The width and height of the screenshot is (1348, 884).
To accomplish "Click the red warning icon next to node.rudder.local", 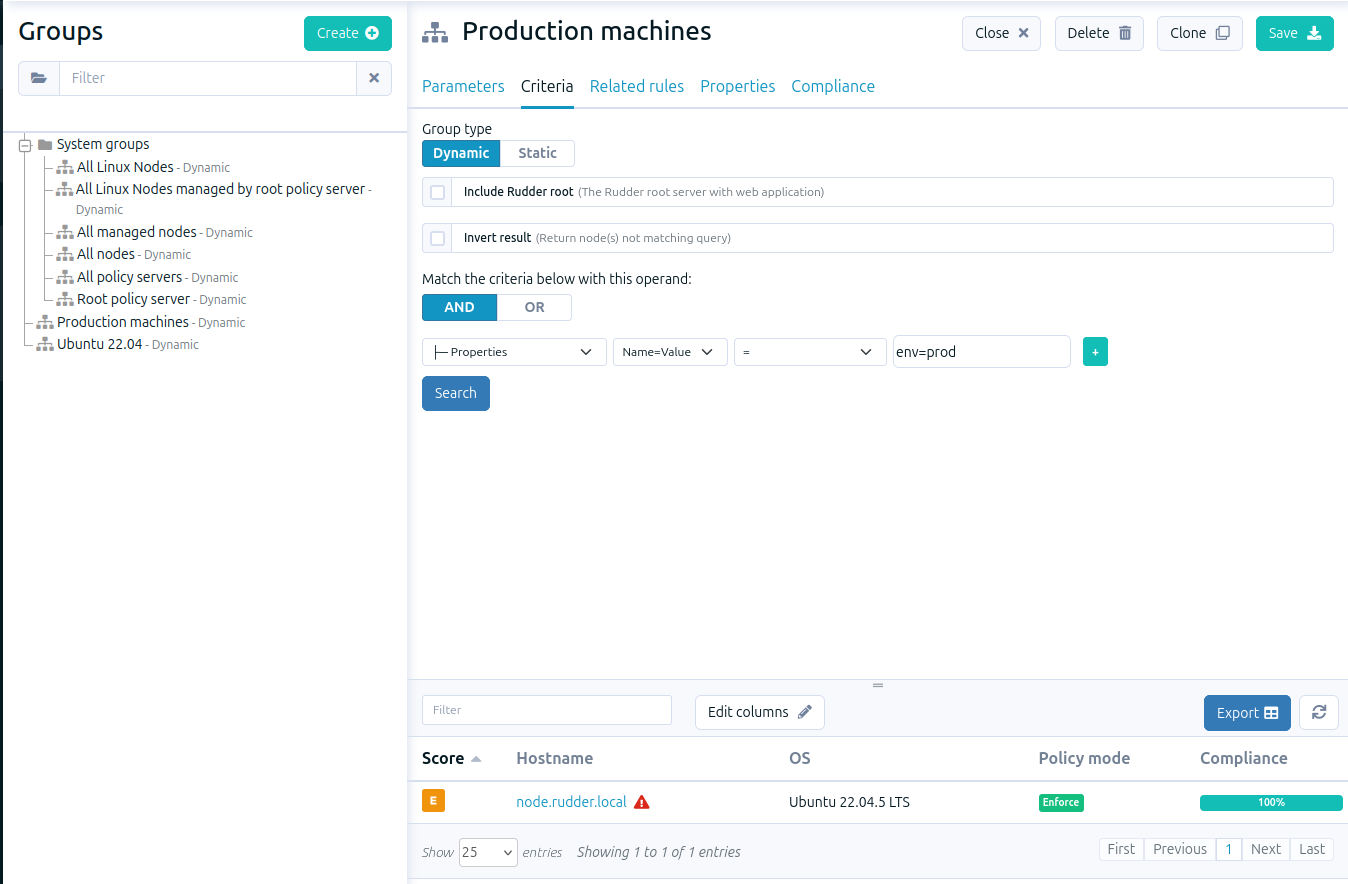I will pyautogui.click(x=642, y=802).
